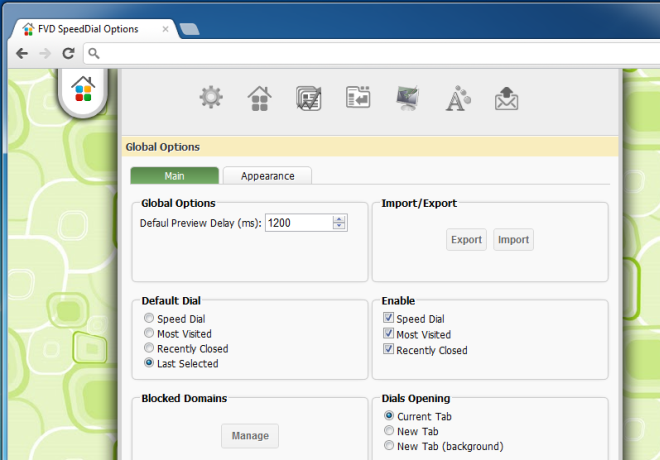This screenshot has width=660, height=460.
Task: Uncheck Speed Dial under Enable
Action: (388, 318)
